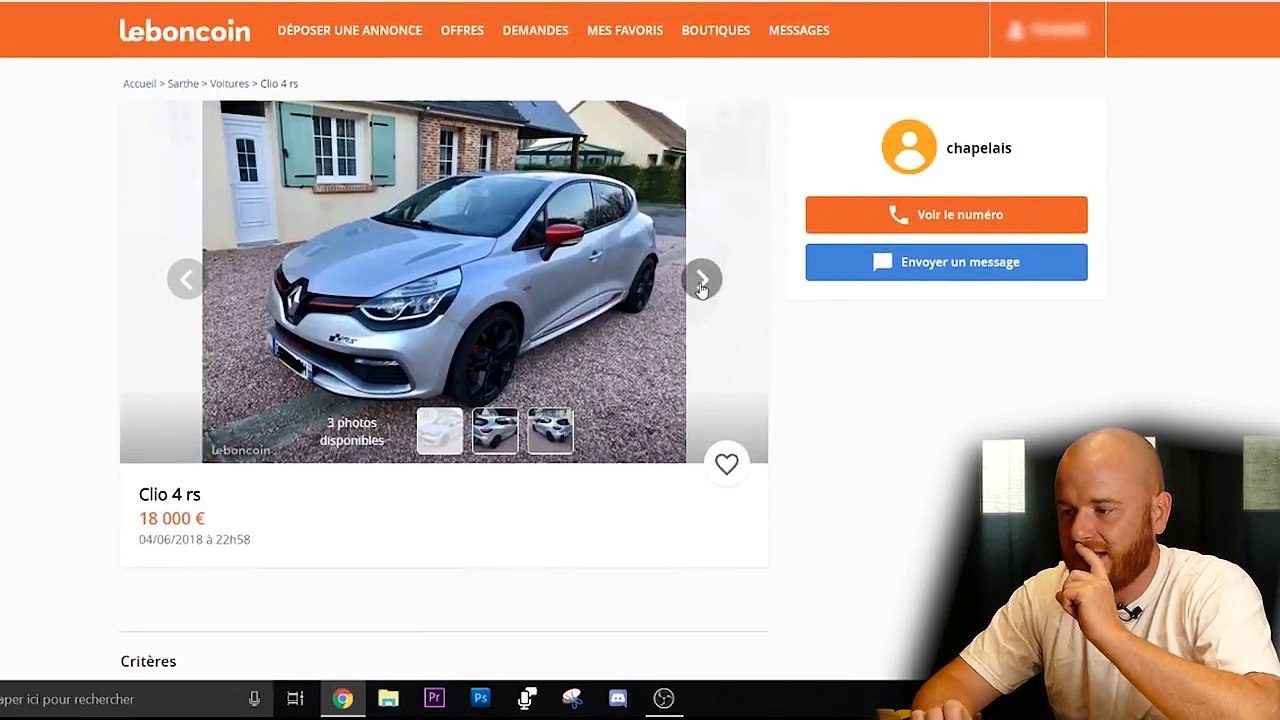Open Task View on the taskbar

pyautogui.click(x=295, y=698)
